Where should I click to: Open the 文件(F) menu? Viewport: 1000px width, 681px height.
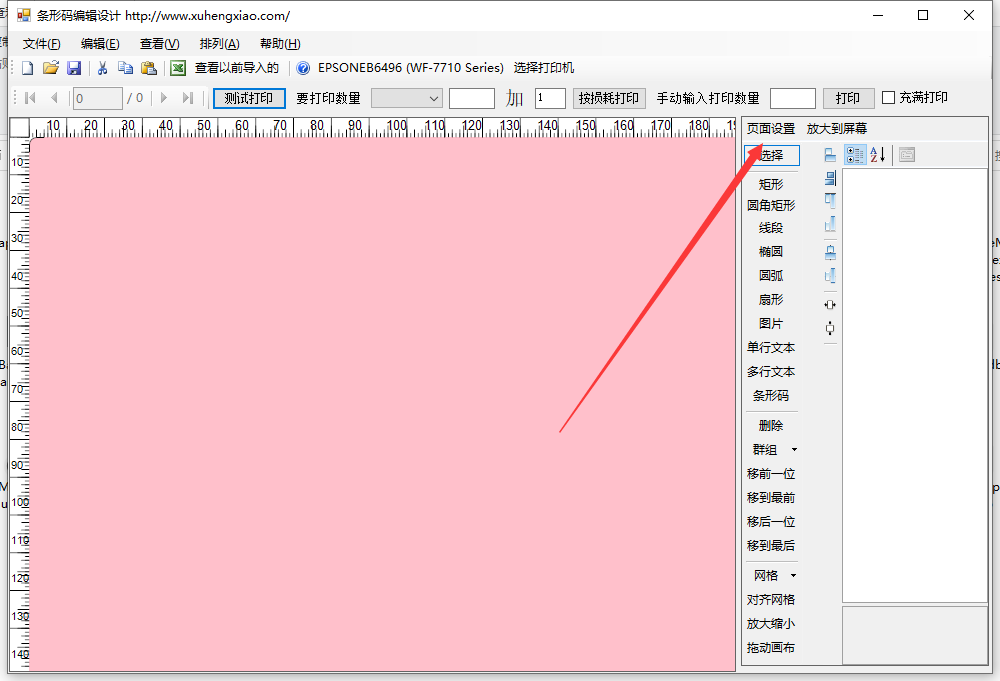point(41,44)
